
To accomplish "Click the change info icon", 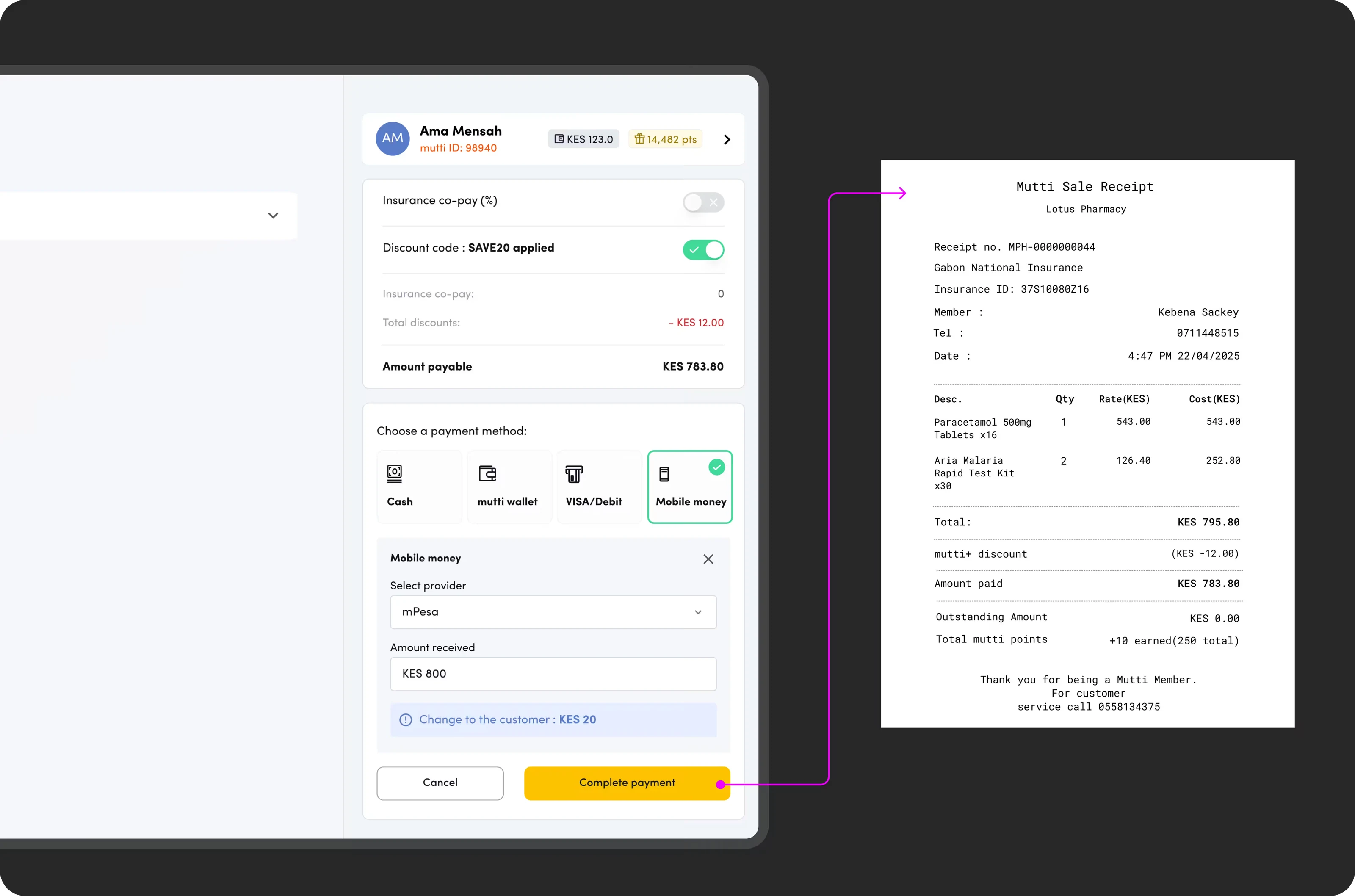I will pos(406,719).
